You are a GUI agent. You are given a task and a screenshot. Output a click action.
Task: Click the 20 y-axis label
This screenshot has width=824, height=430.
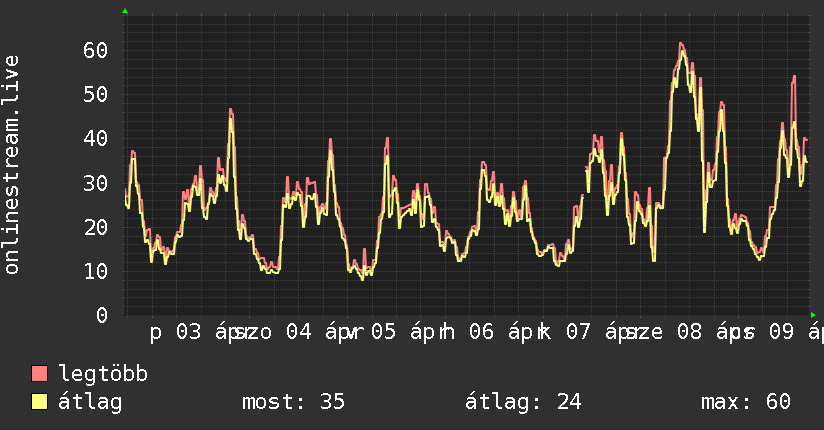point(95,227)
